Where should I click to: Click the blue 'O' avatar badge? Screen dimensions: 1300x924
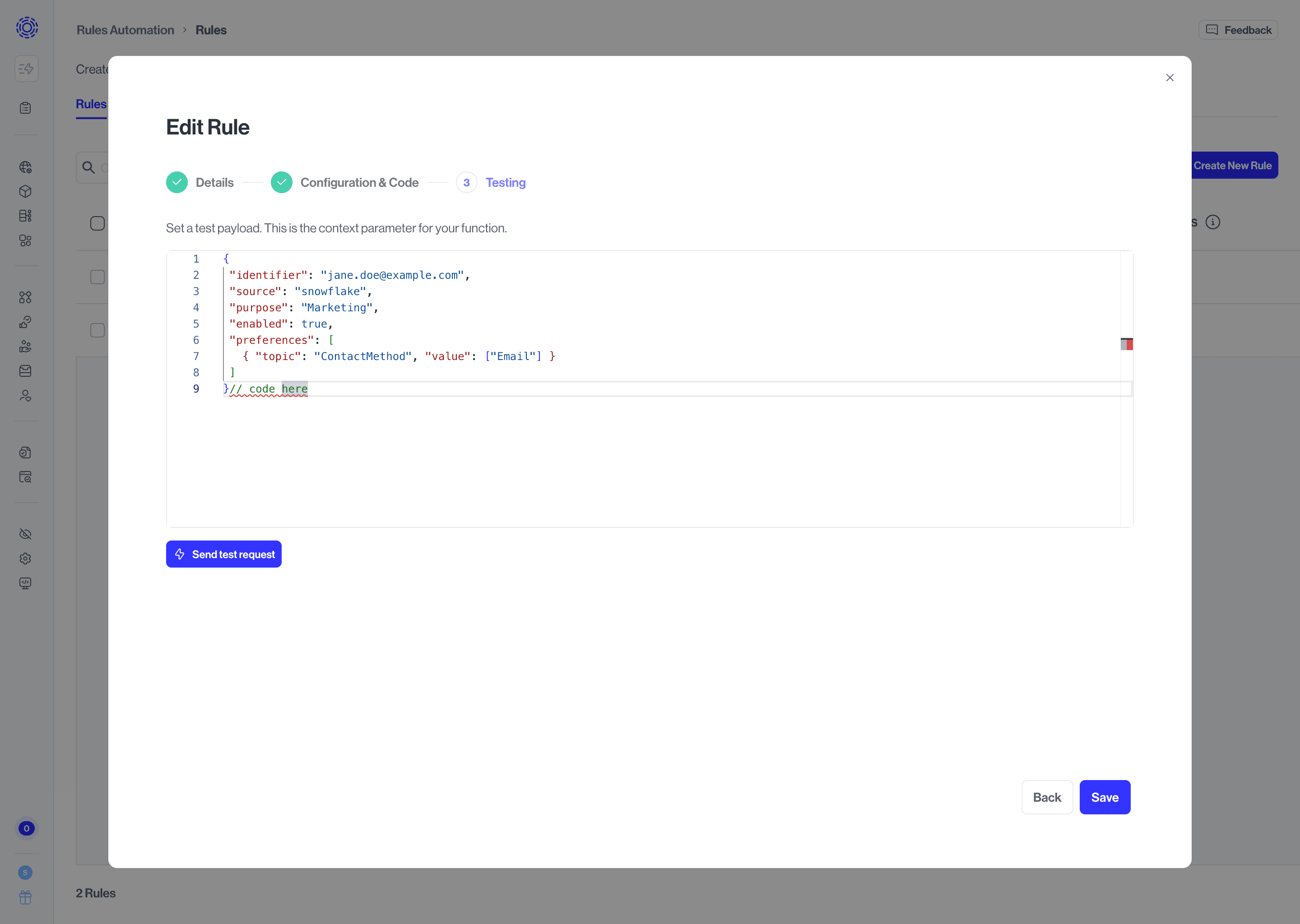click(x=26, y=828)
